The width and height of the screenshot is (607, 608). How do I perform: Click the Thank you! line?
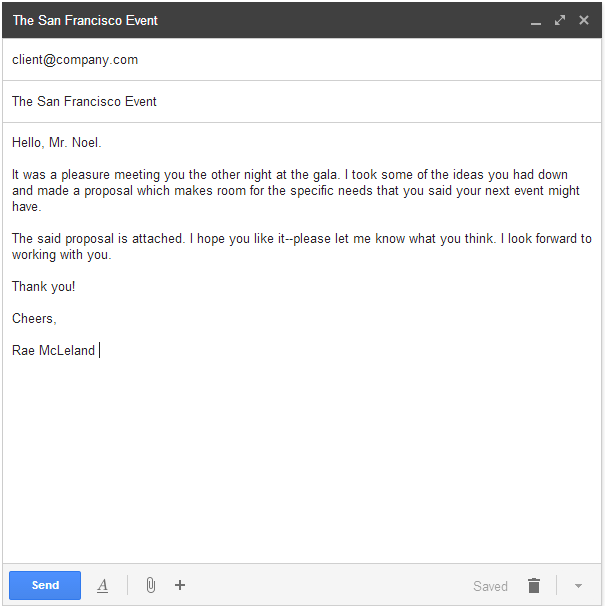pyautogui.click(x=43, y=287)
